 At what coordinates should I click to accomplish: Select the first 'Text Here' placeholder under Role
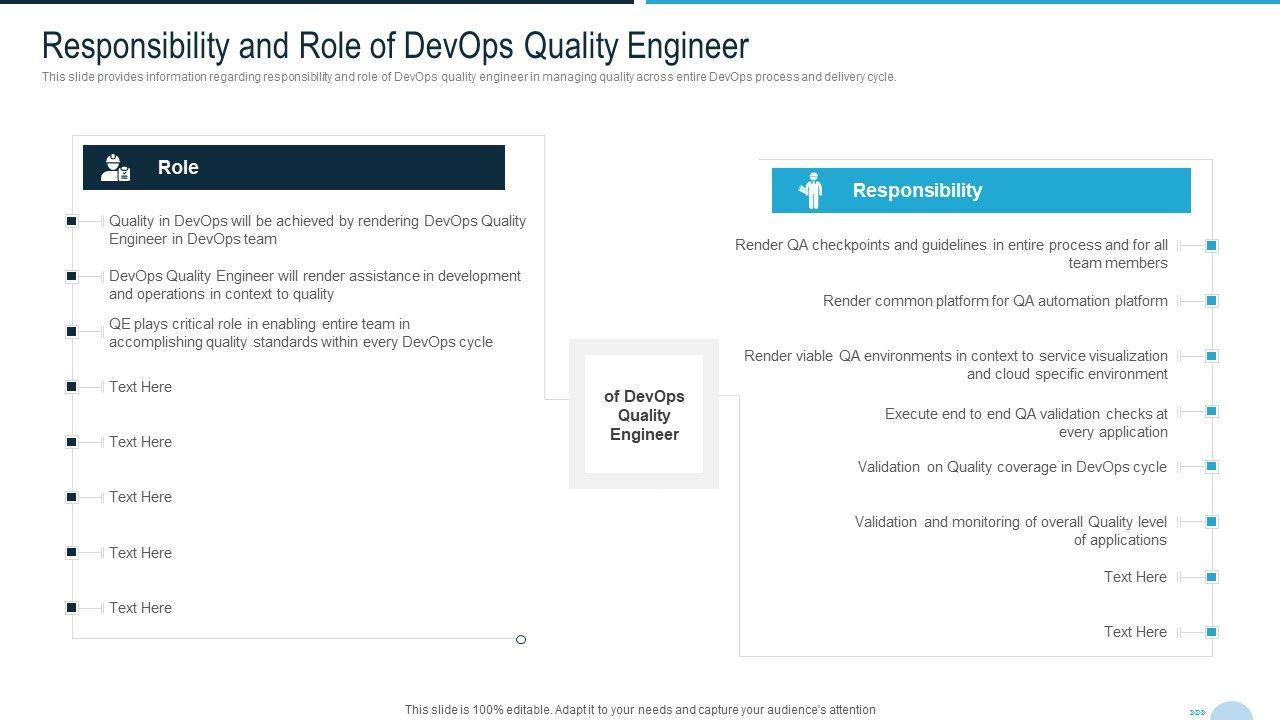[140, 387]
